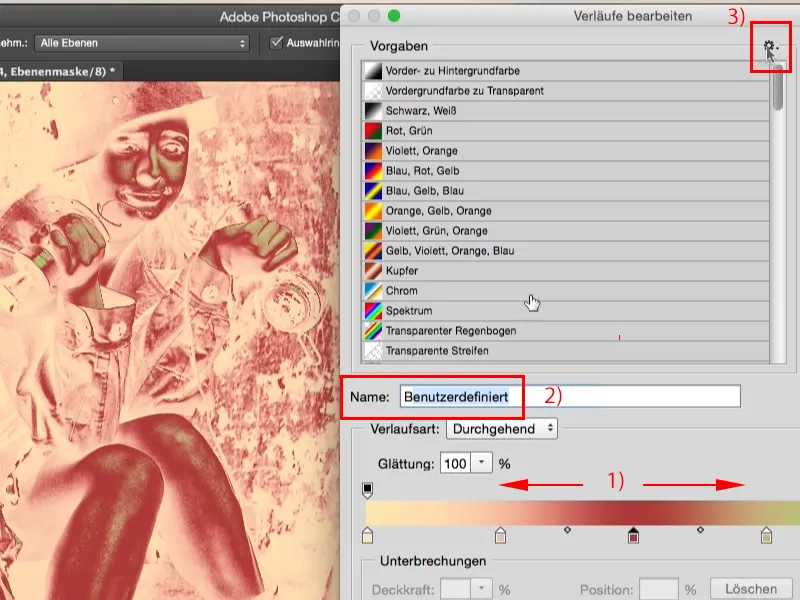Pick the Chrom gradient swatch icon
Image resolution: width=800 pixels, height=600 pixels.
pyautogui.click(x=373, y=290)
